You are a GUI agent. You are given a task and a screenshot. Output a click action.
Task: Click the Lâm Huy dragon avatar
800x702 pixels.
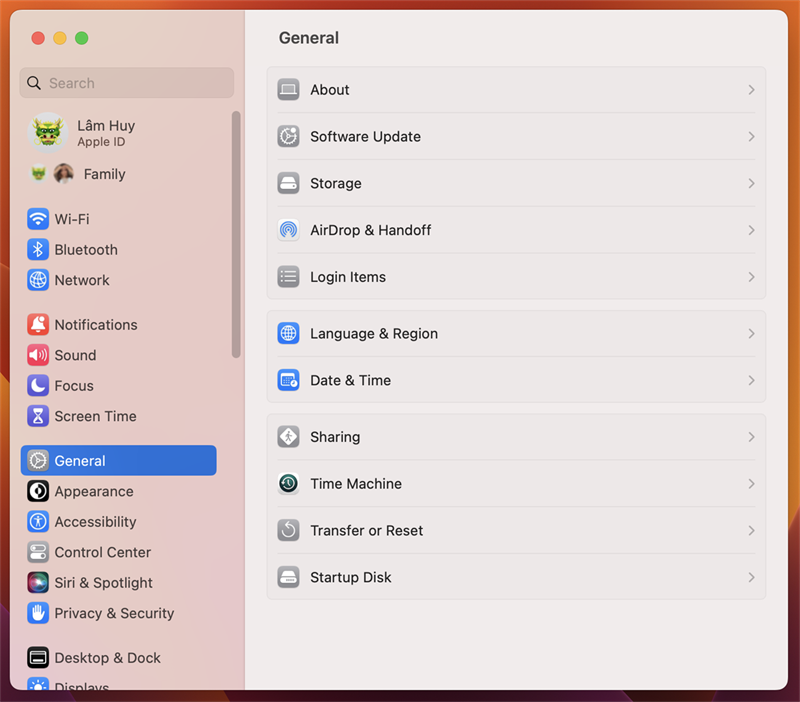click(48, 133)
